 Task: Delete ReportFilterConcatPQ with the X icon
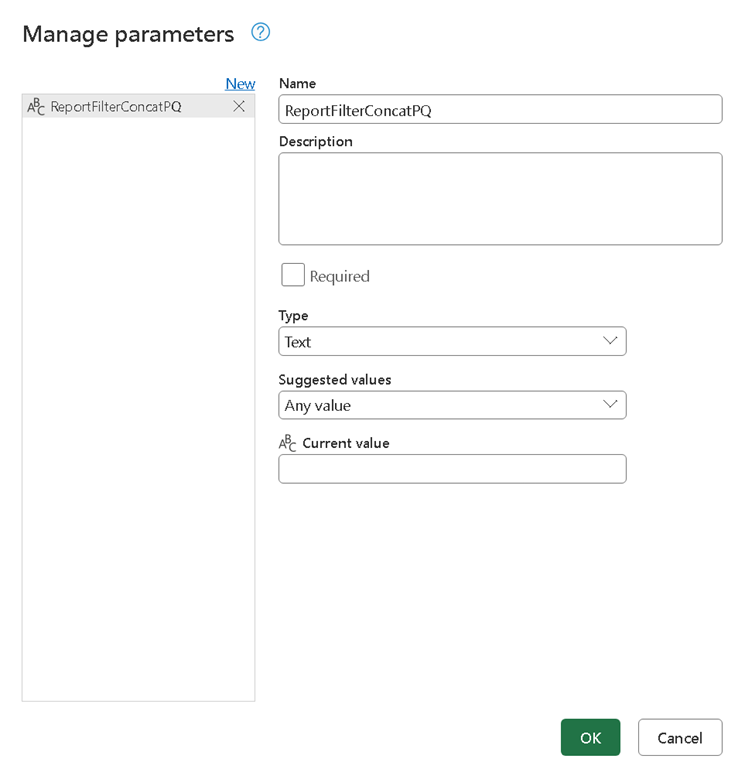[239, 106]
